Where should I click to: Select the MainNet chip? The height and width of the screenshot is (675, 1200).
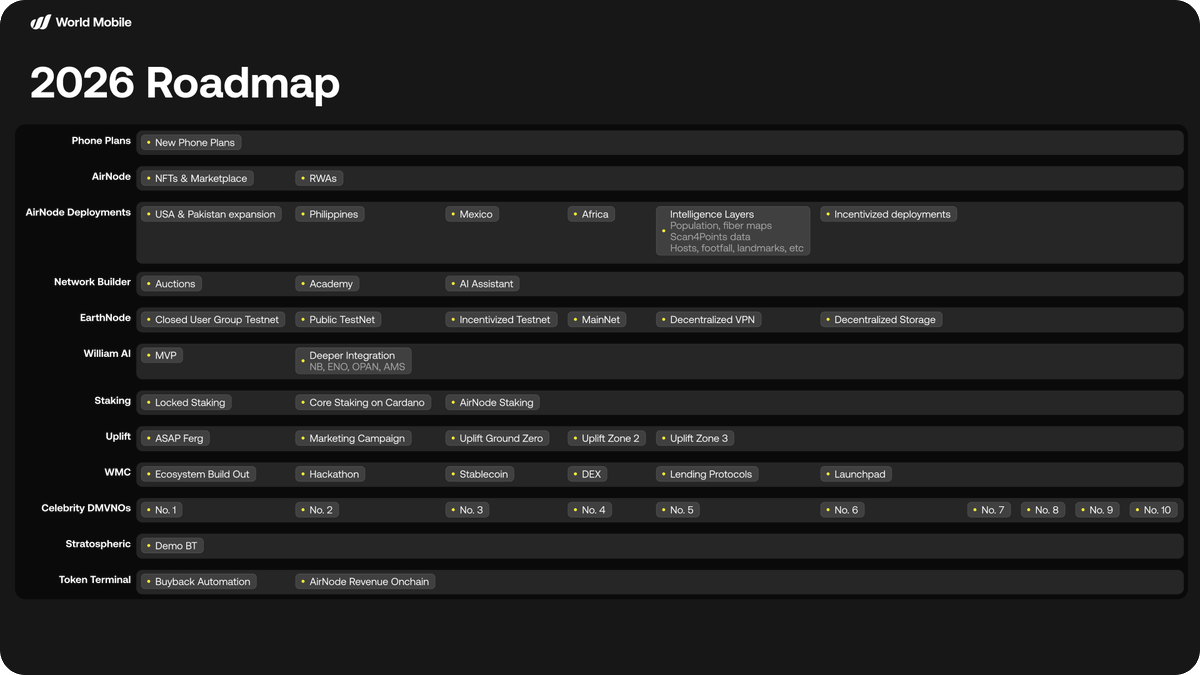(597, 320)
